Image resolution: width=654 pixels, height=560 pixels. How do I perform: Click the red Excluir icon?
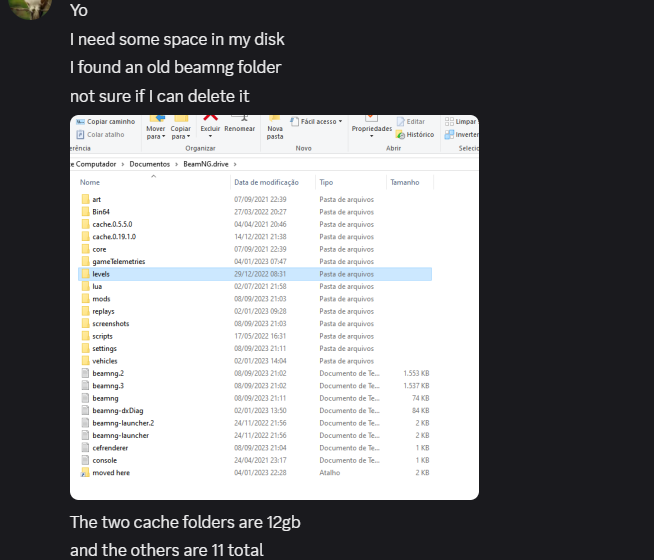click(210, 118)
